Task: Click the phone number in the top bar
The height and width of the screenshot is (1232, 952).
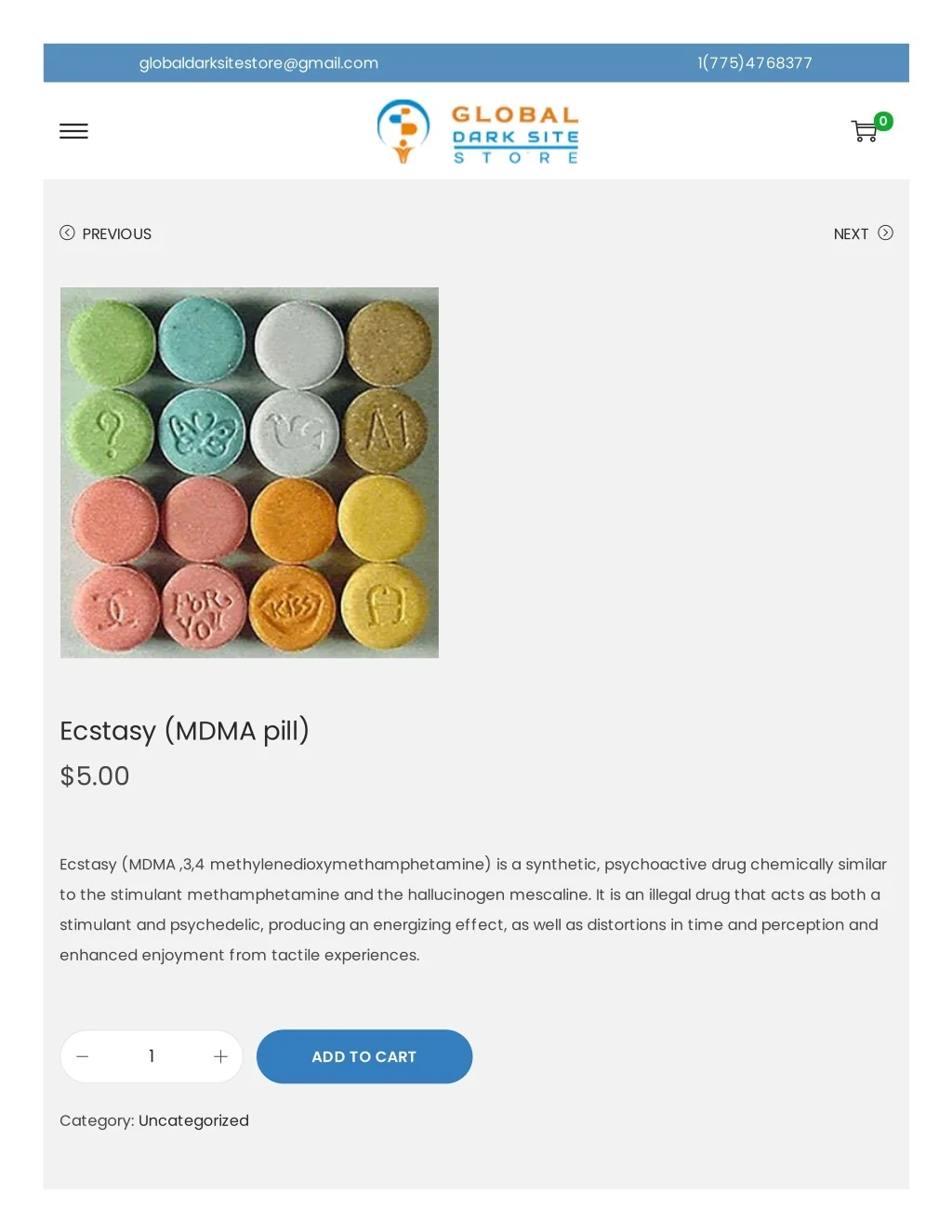Action: 755,63
